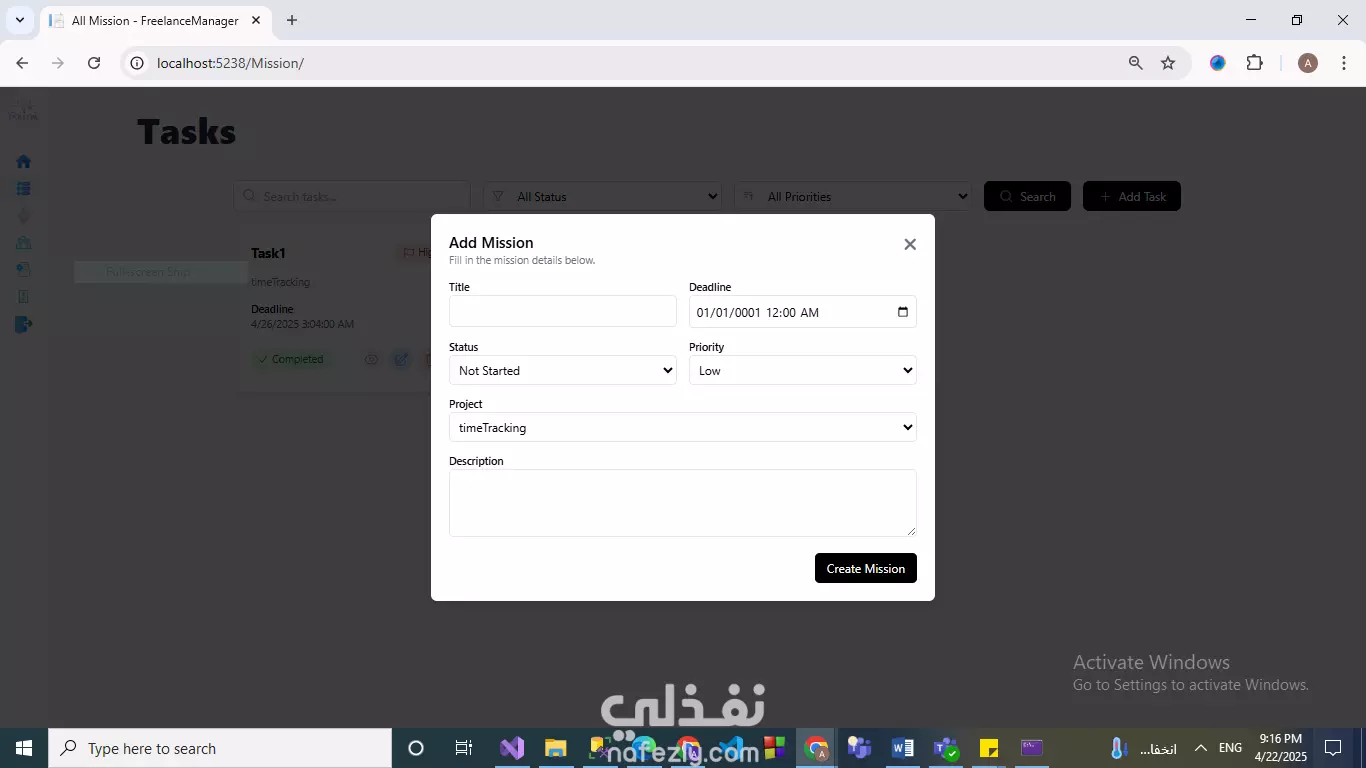Viewport: 1366px width, 768px height.
Task: Click the edit pencil icon on Task1
Action: point(401,359)
